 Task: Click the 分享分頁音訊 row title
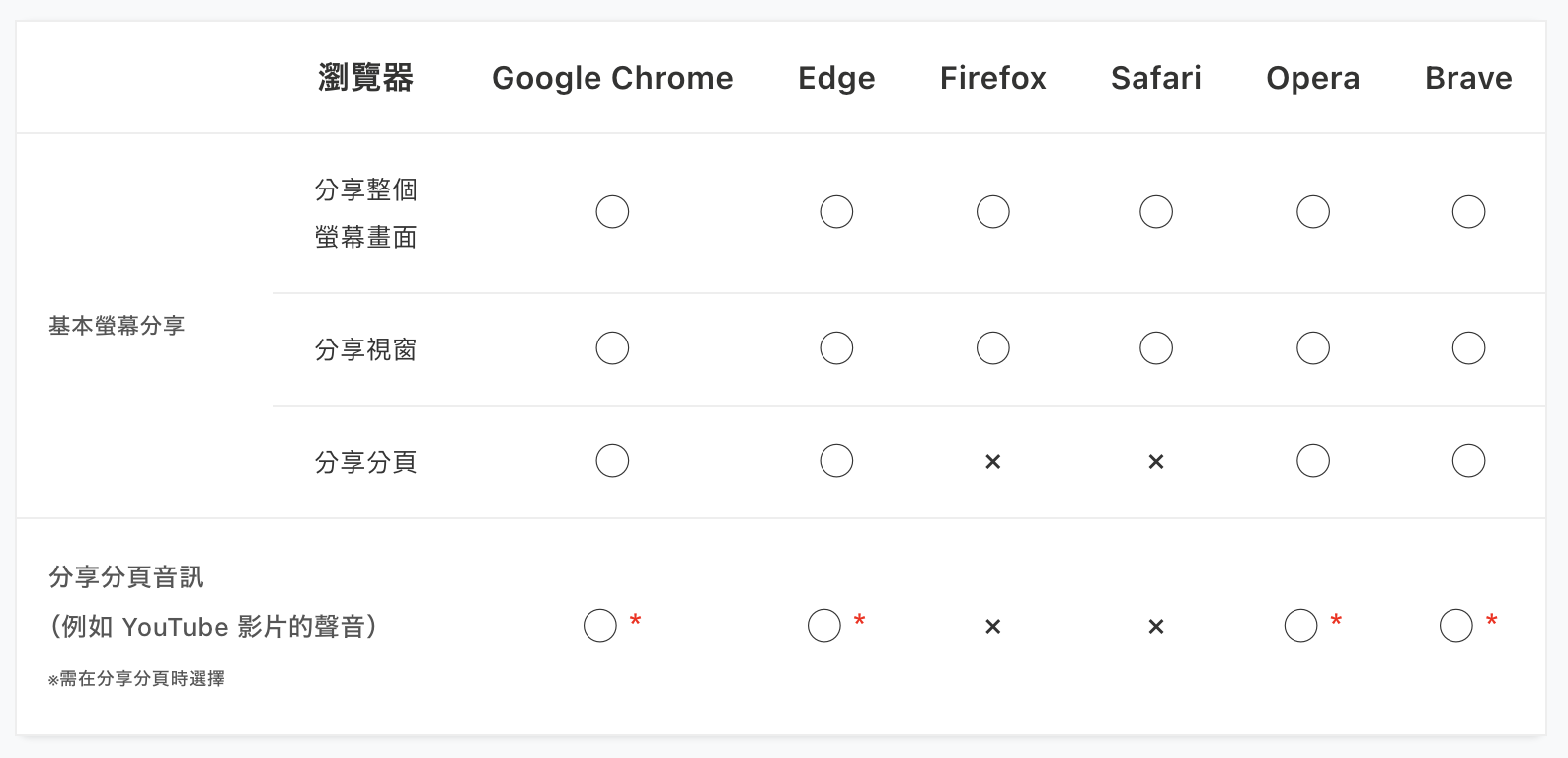(x=126, y=577)
